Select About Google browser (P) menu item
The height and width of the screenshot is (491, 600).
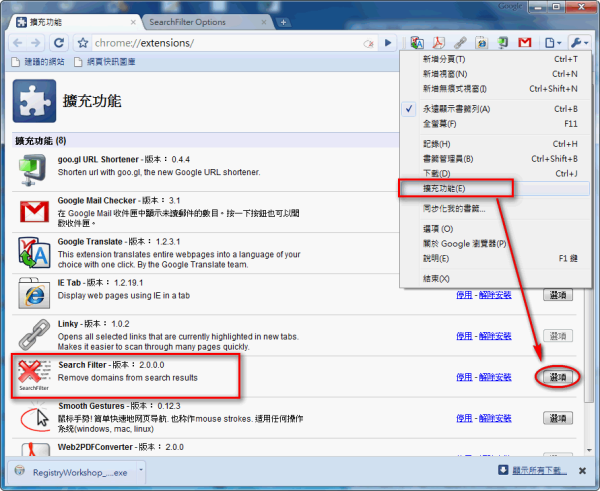496,244
